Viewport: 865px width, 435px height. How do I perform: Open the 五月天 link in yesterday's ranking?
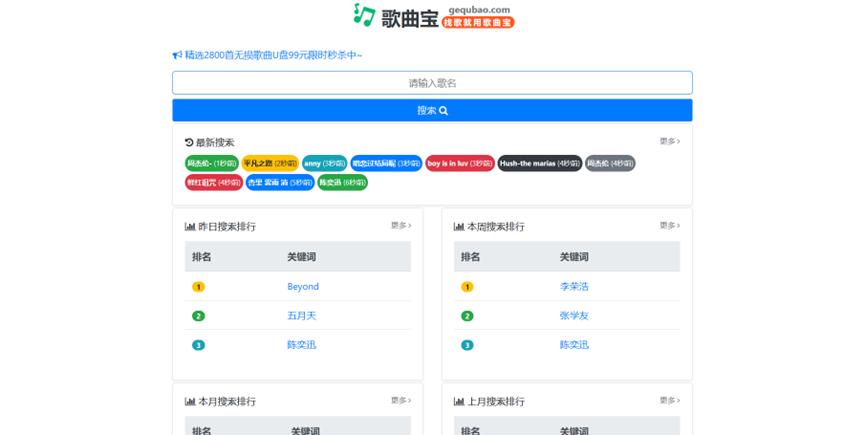301,316
